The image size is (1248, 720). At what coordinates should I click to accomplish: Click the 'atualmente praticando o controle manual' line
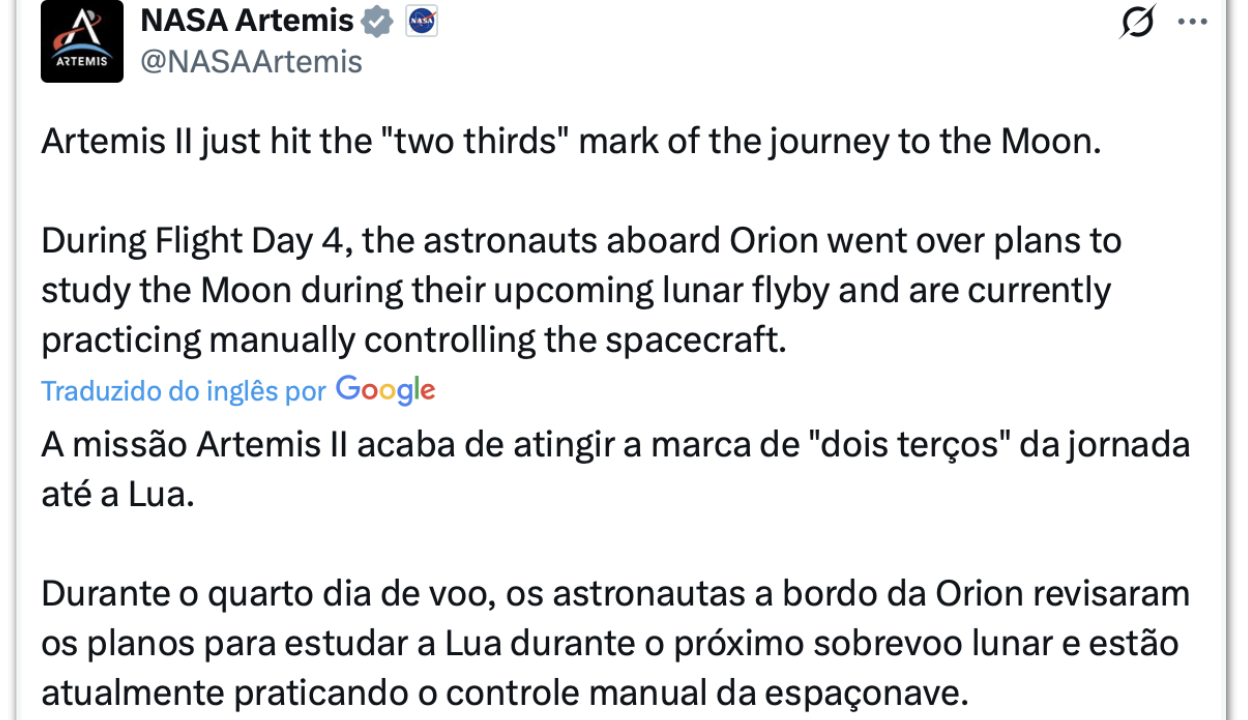(x=504, y=693)
